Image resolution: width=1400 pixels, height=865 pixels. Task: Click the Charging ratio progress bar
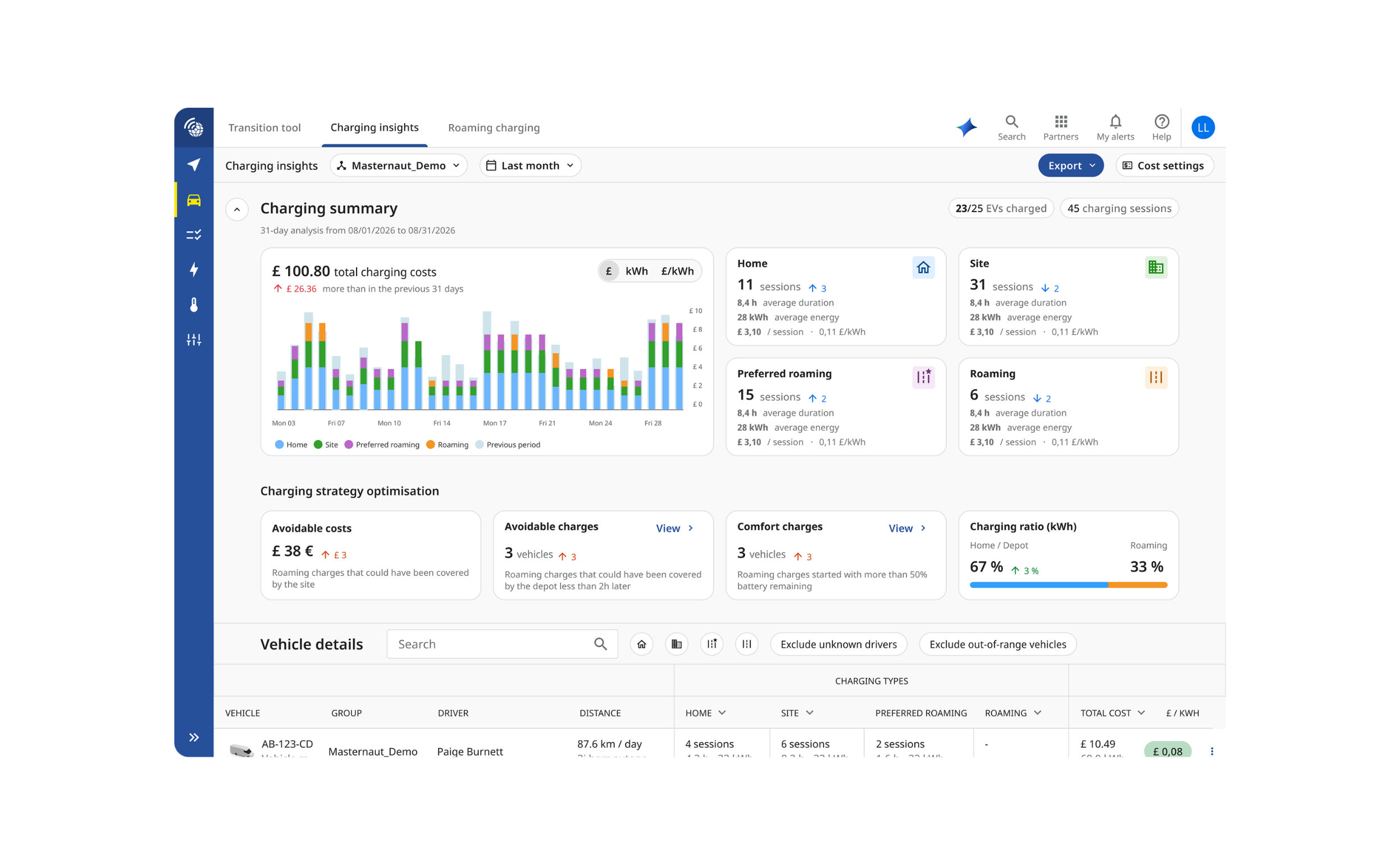[1068, 585]
